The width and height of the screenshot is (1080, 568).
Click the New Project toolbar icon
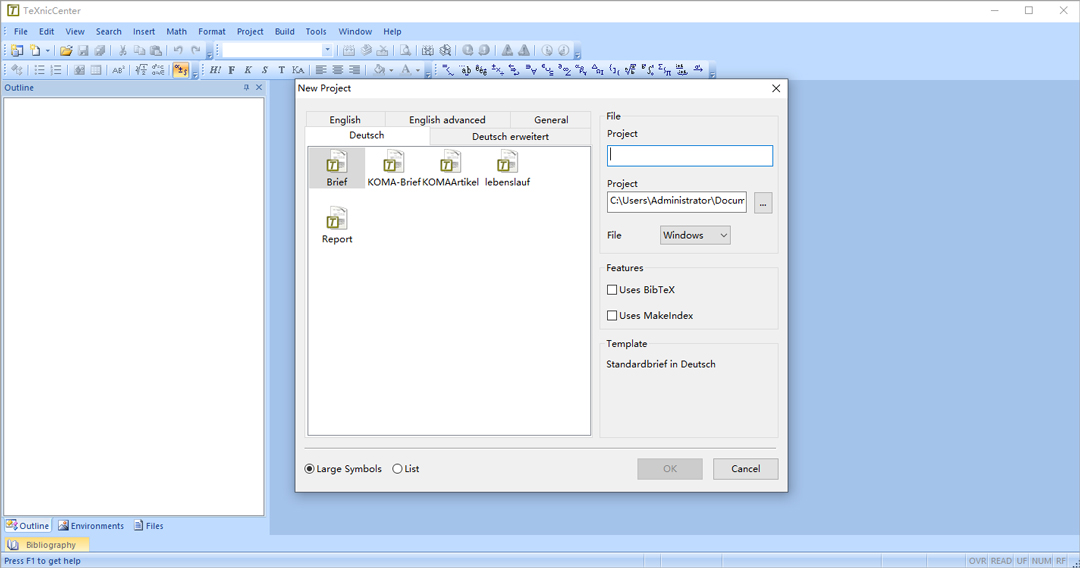(17, 50)
